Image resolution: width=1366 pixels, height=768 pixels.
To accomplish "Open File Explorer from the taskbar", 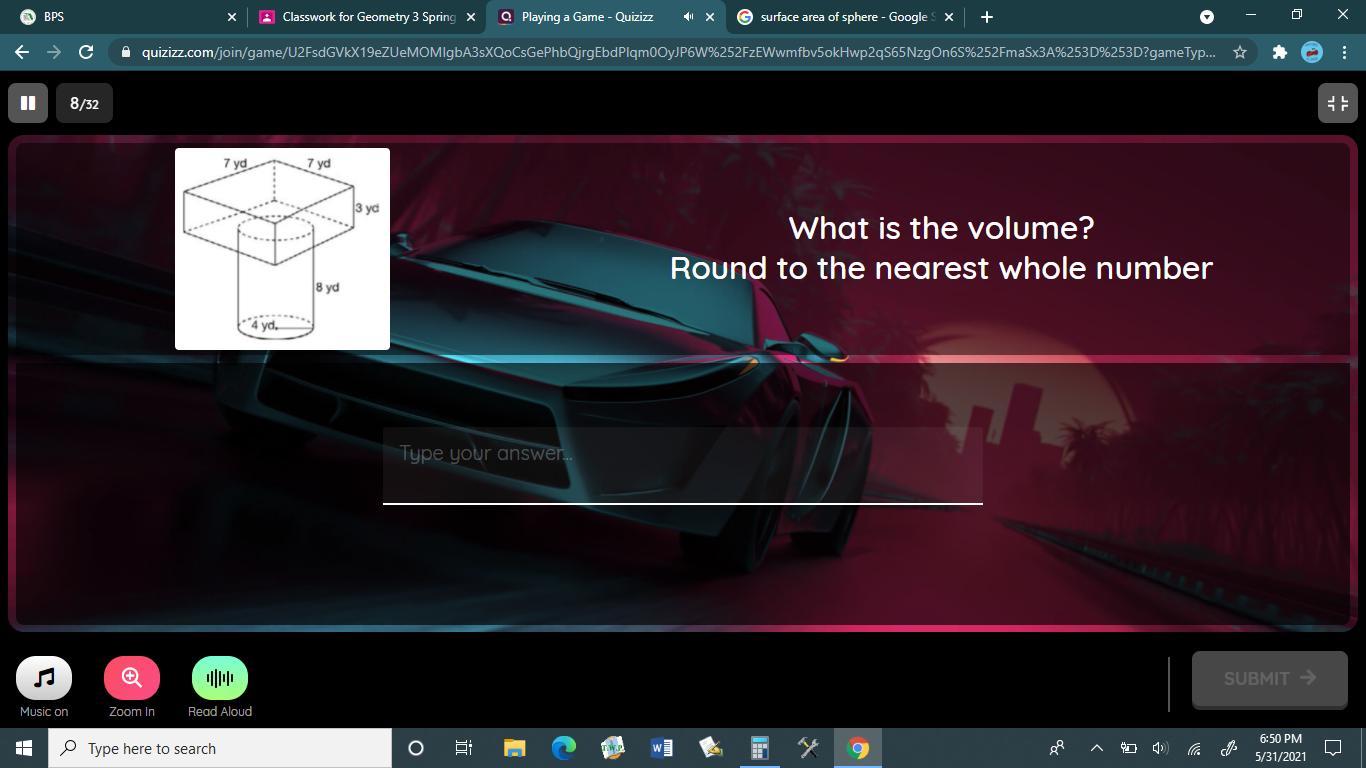I will (x=514, y=748).
